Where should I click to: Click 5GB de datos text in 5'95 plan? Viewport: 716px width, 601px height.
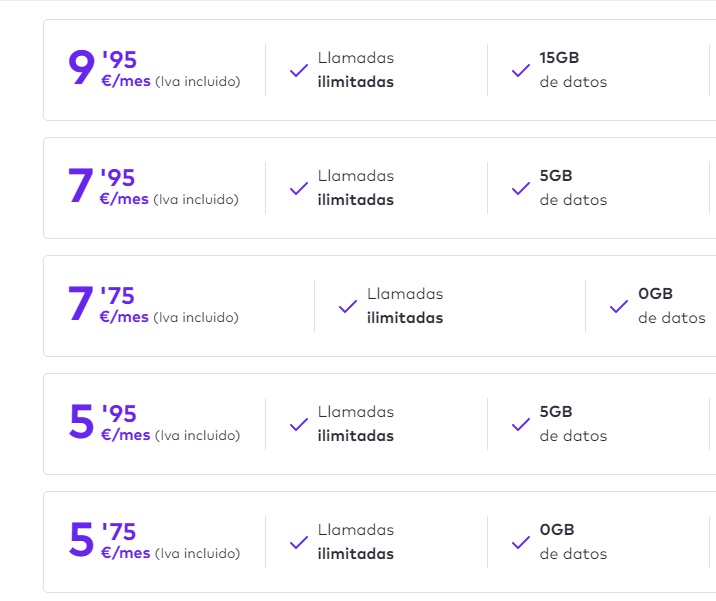coord(573,424)
